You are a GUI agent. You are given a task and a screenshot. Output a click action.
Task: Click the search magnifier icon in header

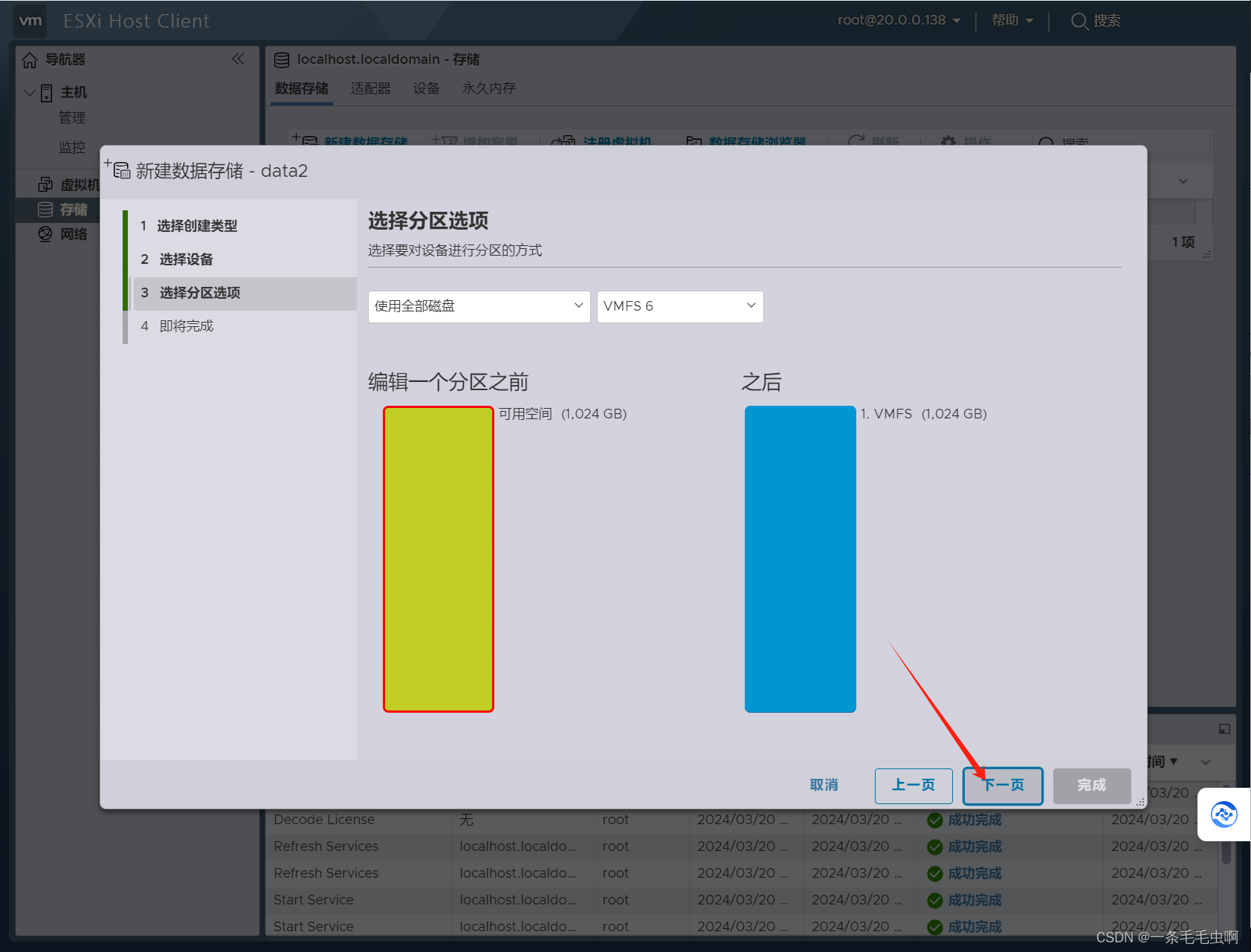[1079, 21]
